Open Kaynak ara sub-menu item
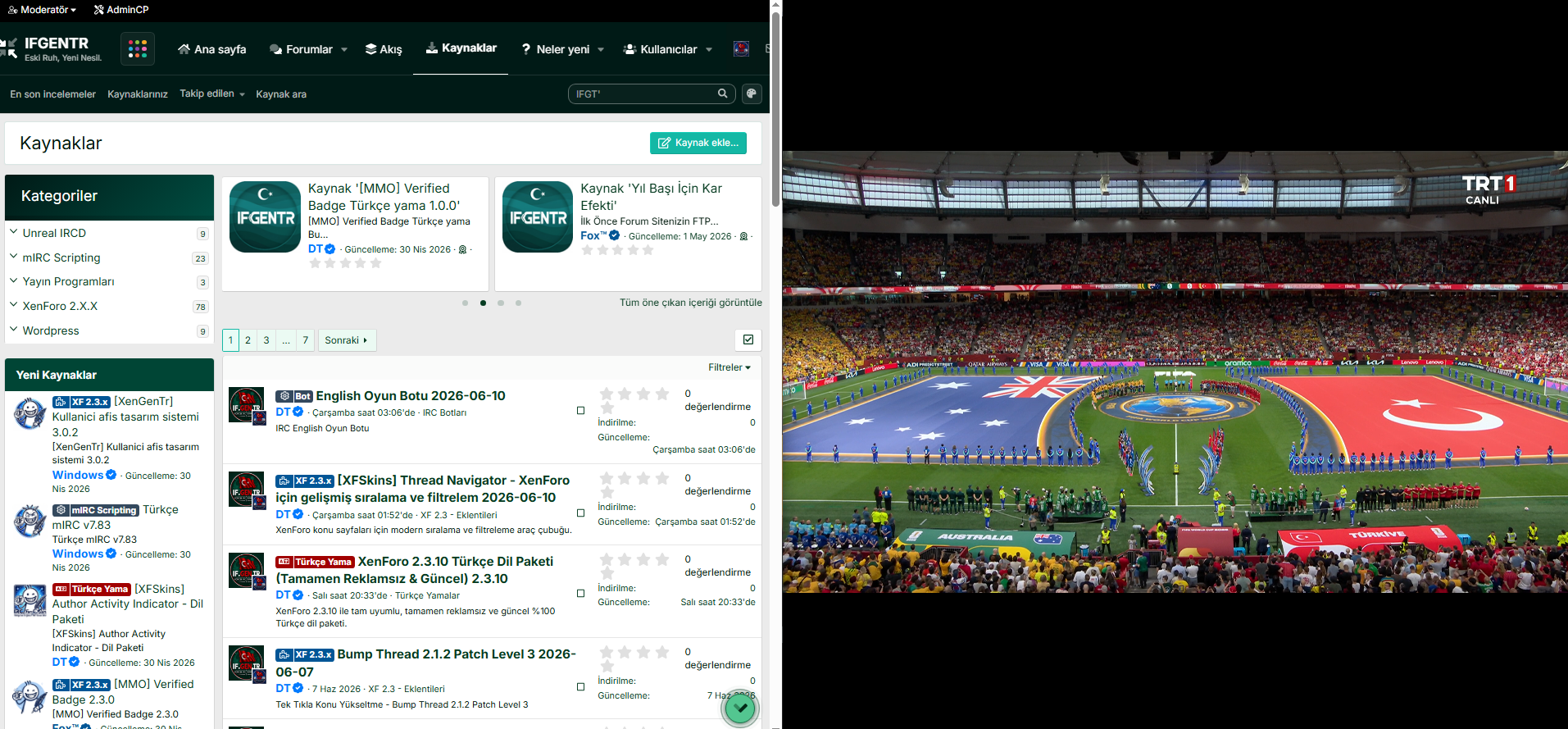This screenshot has height=729, width=1568. point(281,94)
